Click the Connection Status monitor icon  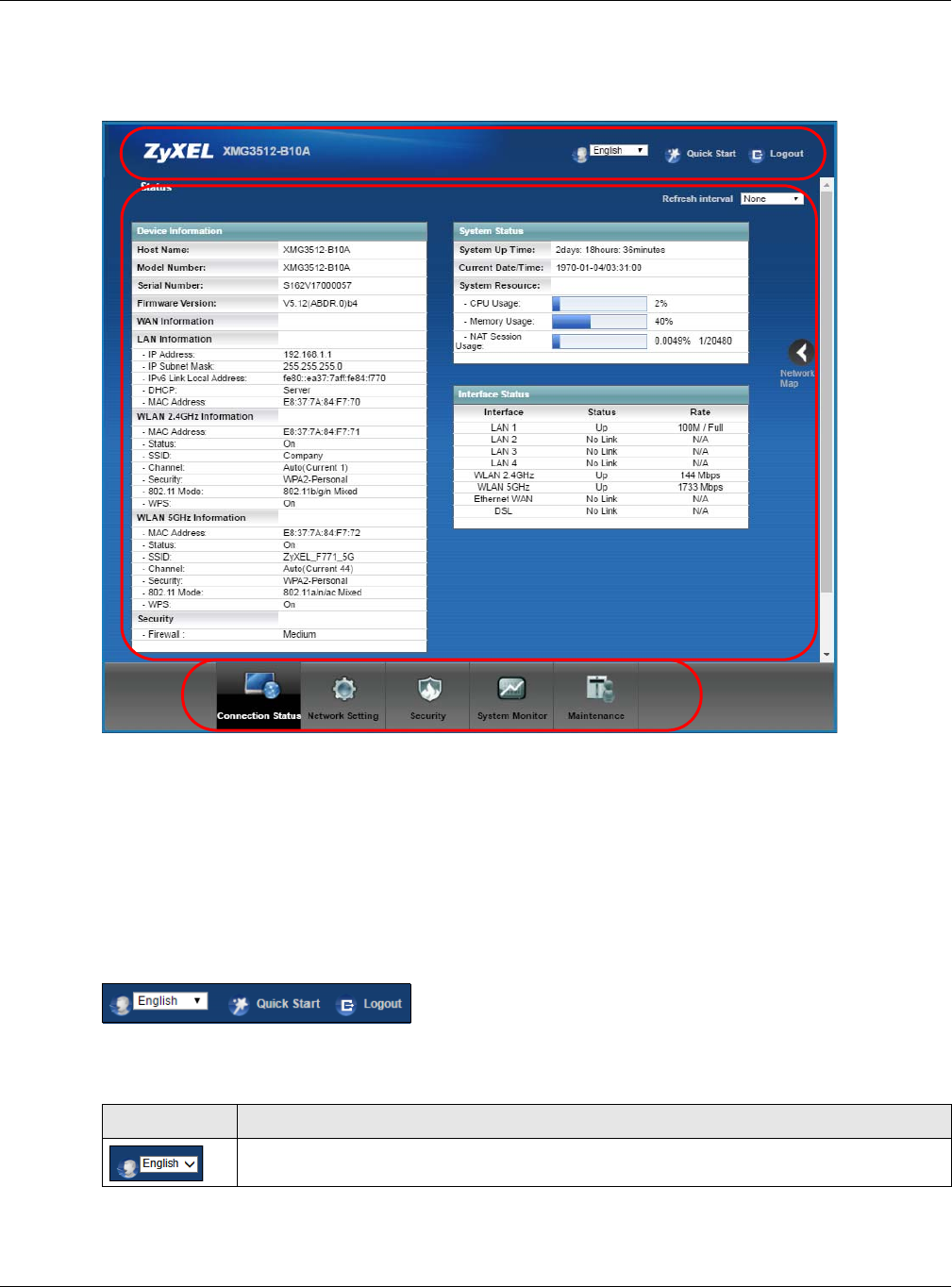261,686
